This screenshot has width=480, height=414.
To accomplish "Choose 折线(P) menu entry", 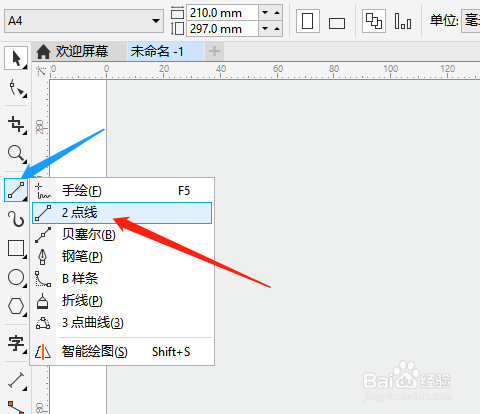I will (122, 301).
